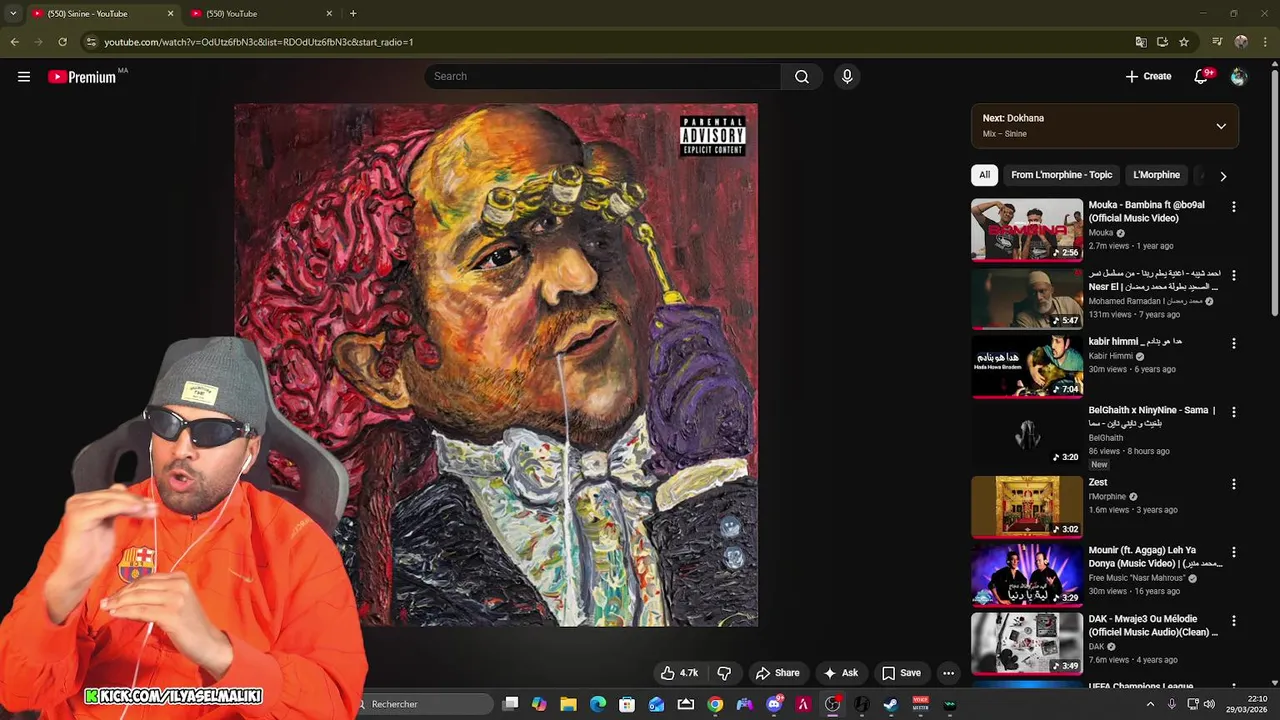This screenshot has height=720, width=1280.
Task: Click the translate page icon
Action: click(x=1141, y=42)
